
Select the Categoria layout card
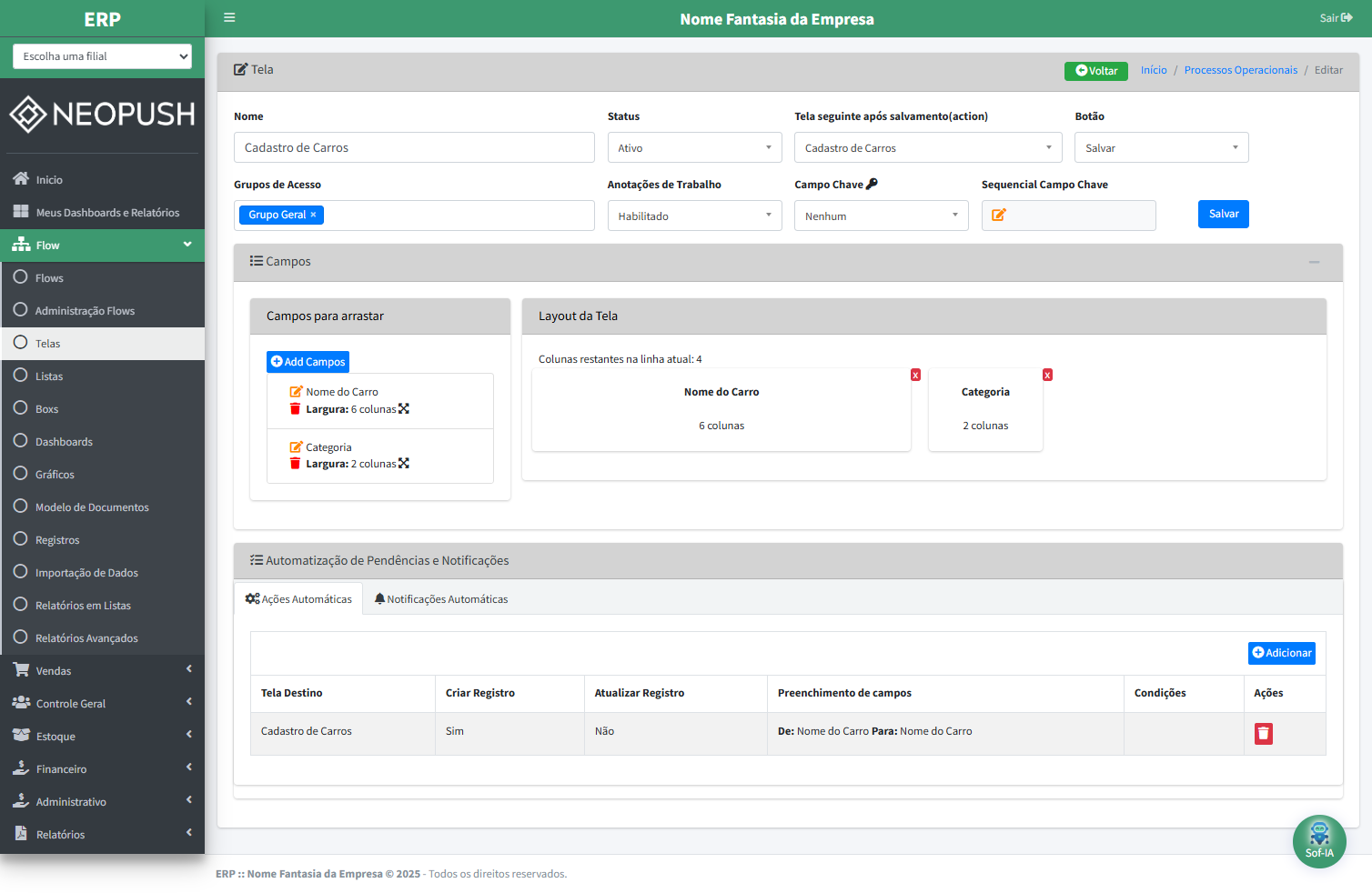click(x=985, y=409)
